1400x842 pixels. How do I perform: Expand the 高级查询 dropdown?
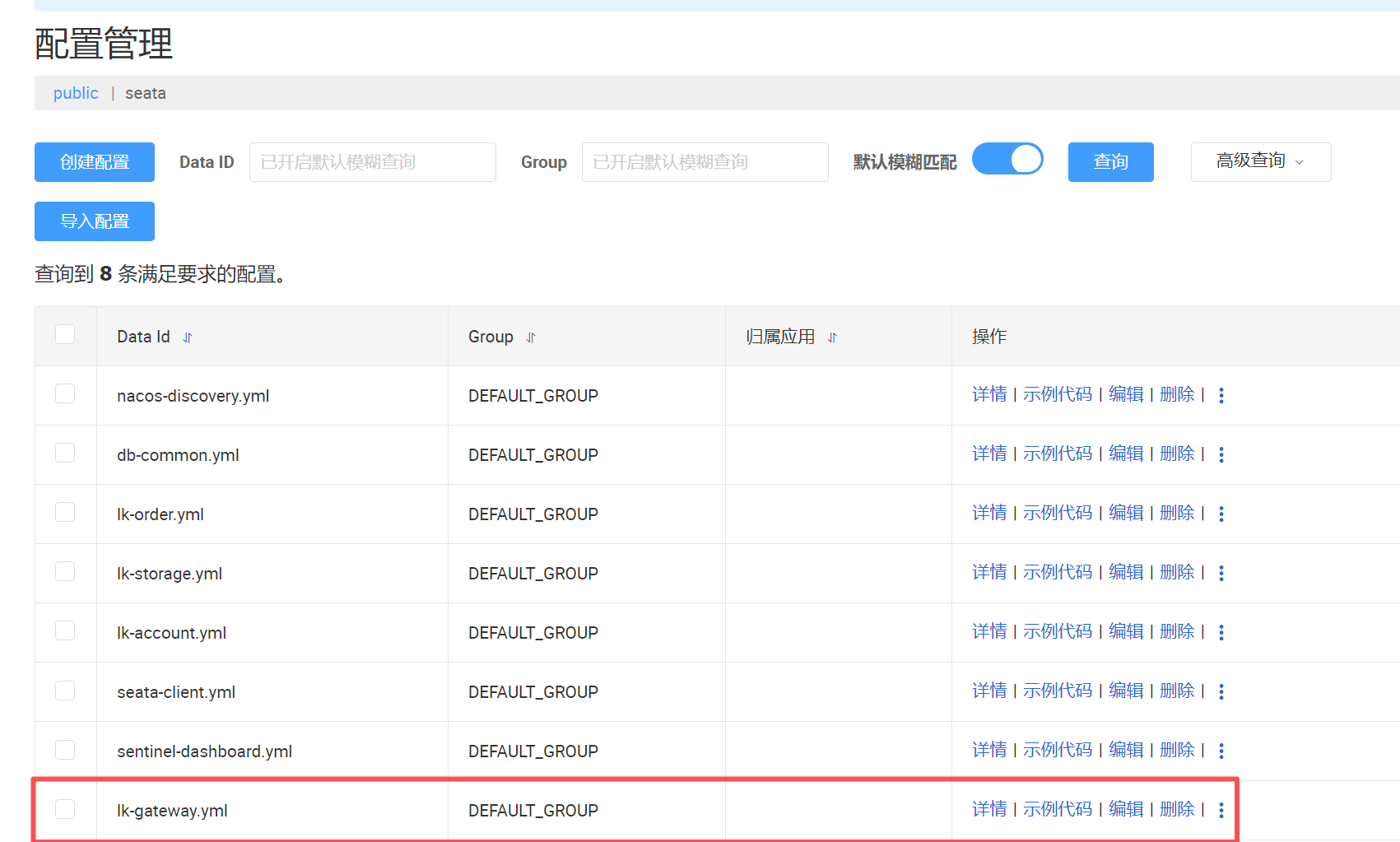point(1261,161)
